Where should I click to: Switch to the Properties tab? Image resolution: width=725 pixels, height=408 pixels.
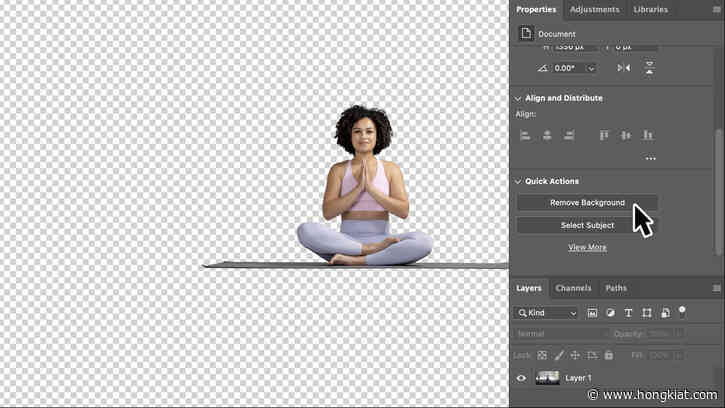[536, 9]
